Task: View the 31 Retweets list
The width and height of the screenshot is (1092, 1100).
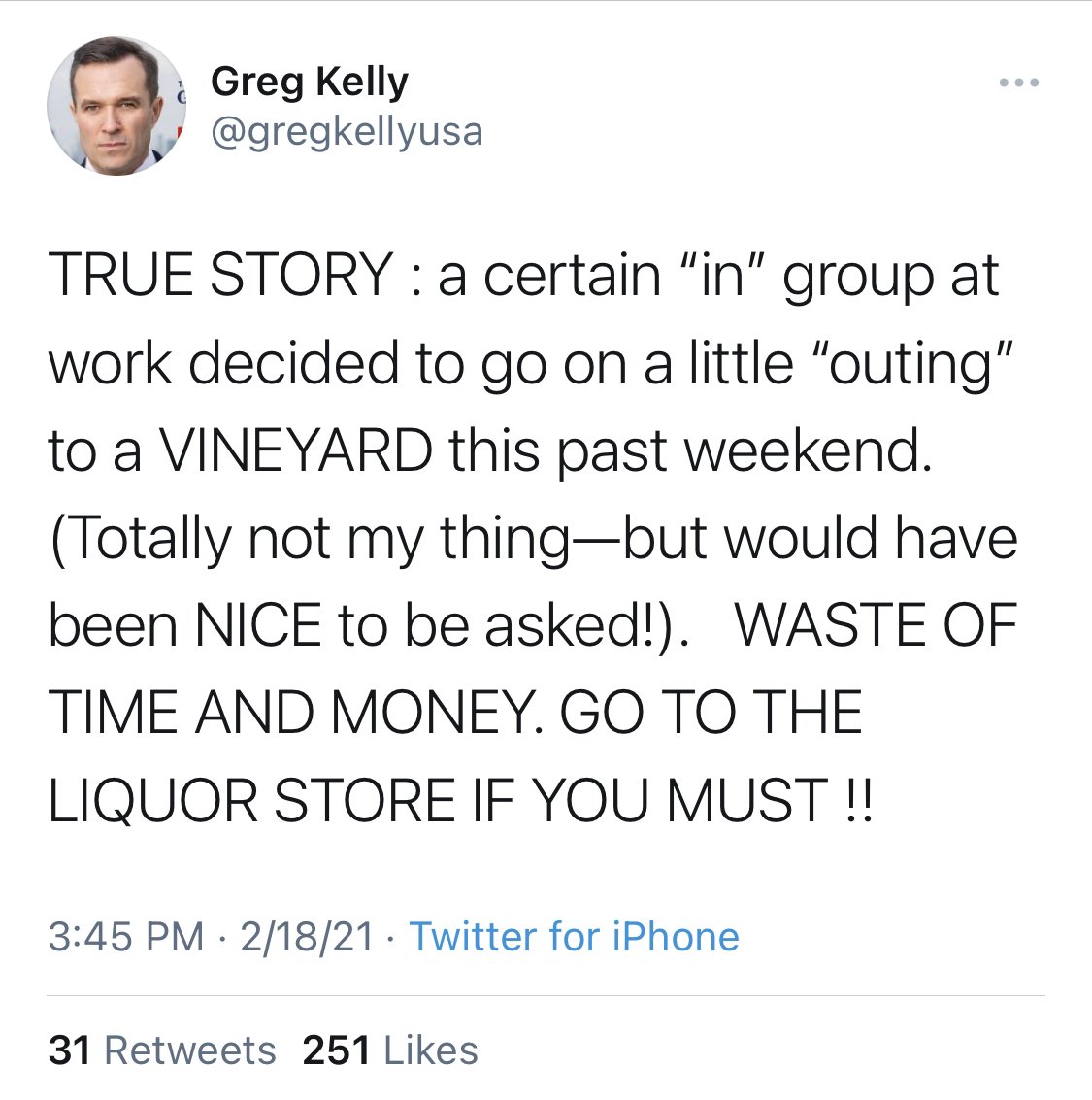Action: coord(162,1050)
